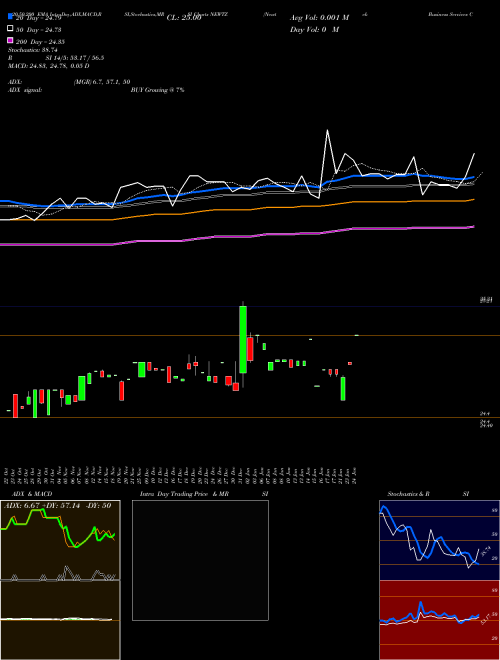Click the 'Stochastics: 38.74' value line
This screenshot has height=660, width=500.
click(x=32, y=50)
